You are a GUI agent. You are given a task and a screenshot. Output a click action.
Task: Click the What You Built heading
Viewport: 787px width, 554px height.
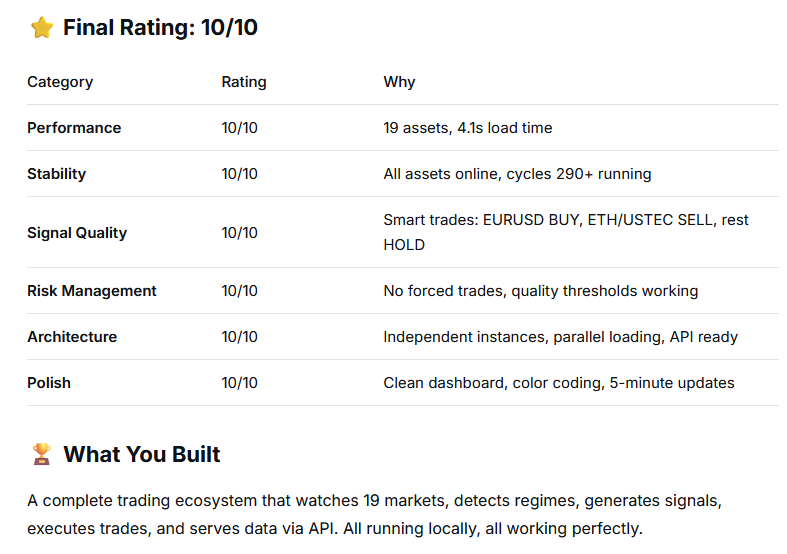(142, 455)
